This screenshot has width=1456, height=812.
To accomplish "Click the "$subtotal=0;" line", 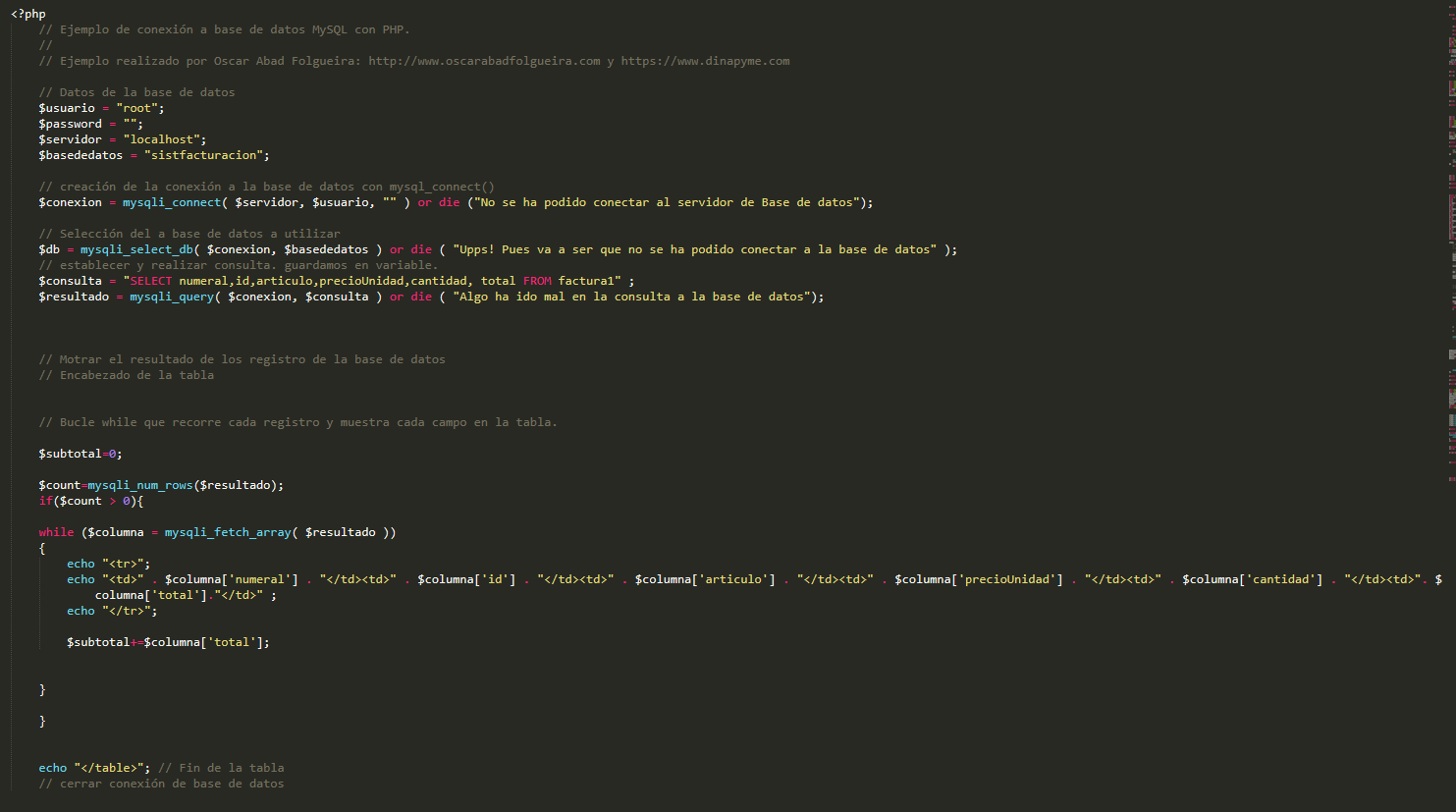I will [81, 454].
